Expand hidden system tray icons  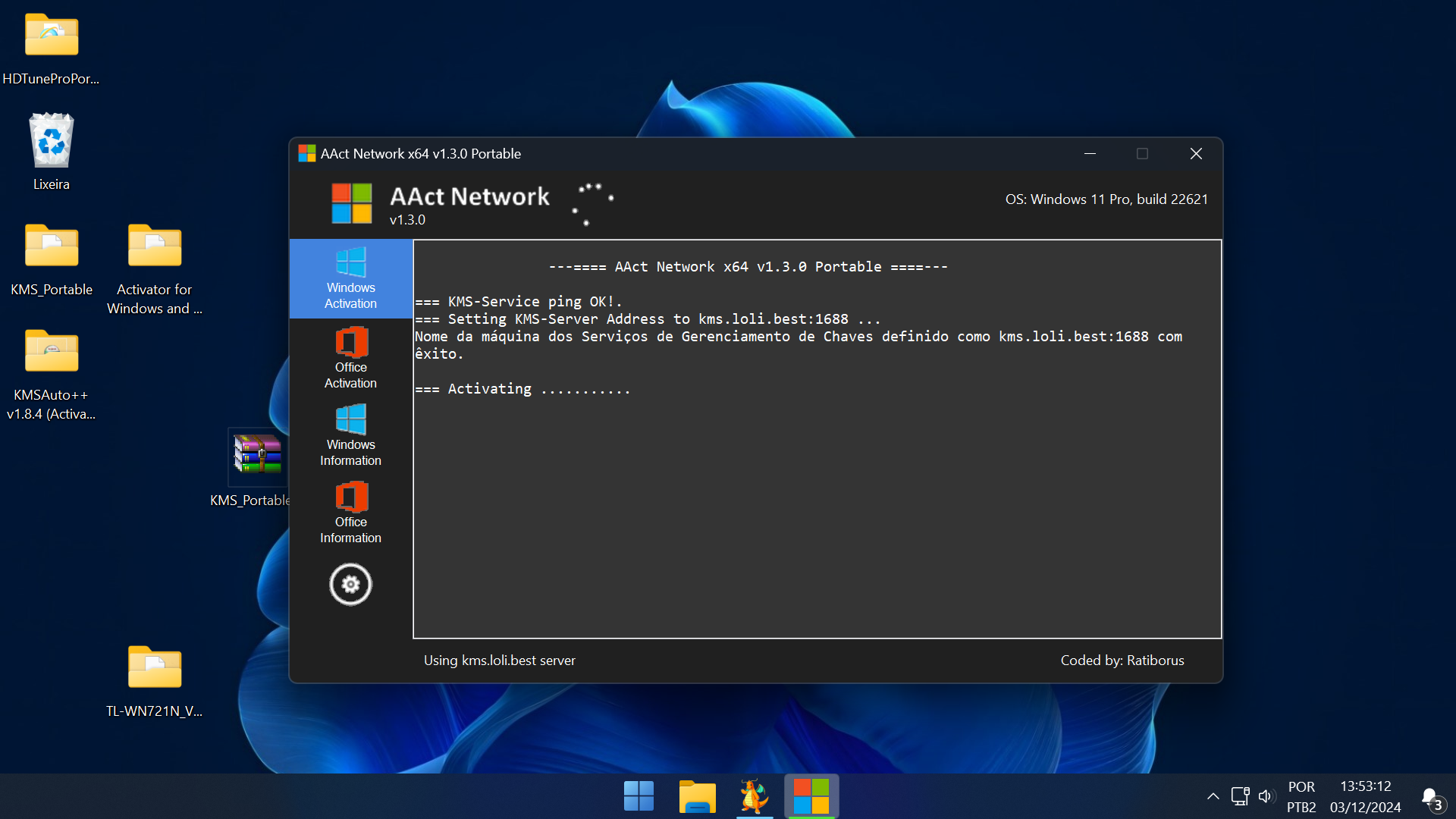click(x=1213, y=796)
